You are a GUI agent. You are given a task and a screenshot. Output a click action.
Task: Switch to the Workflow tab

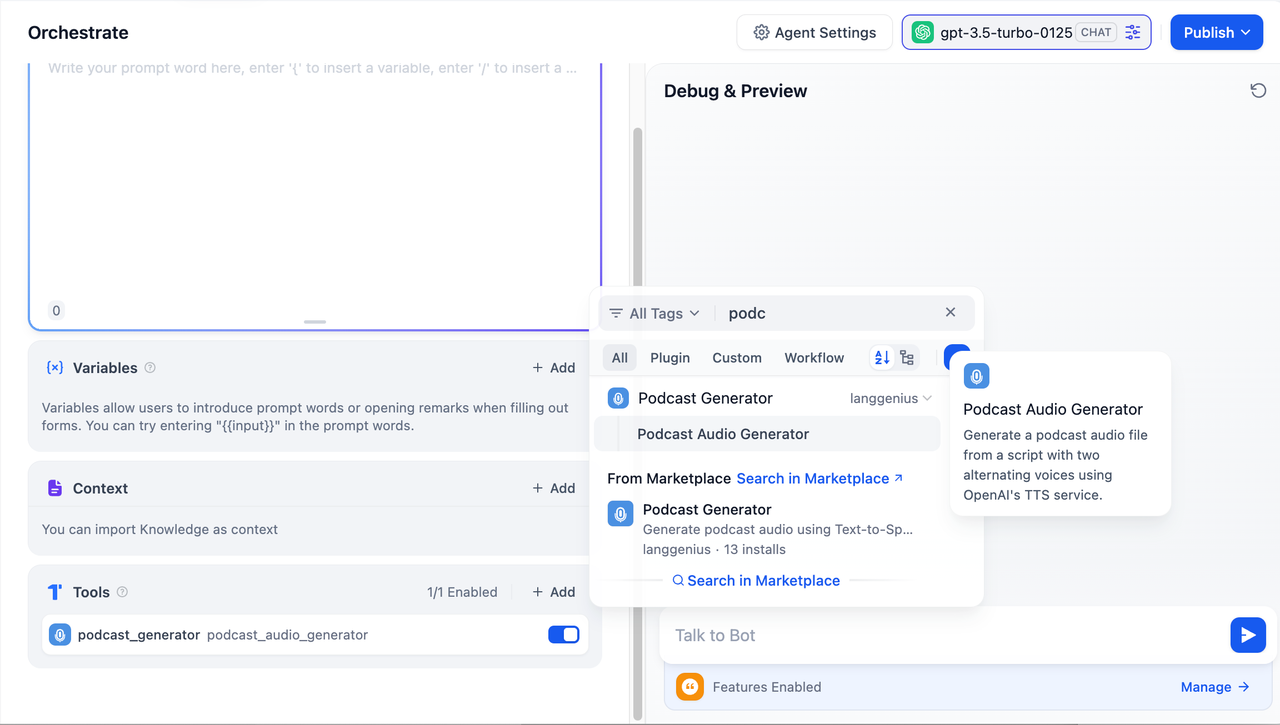[813, 358]
